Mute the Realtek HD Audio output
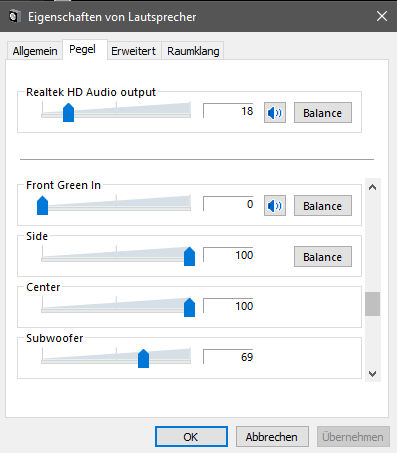 (275, 113)
